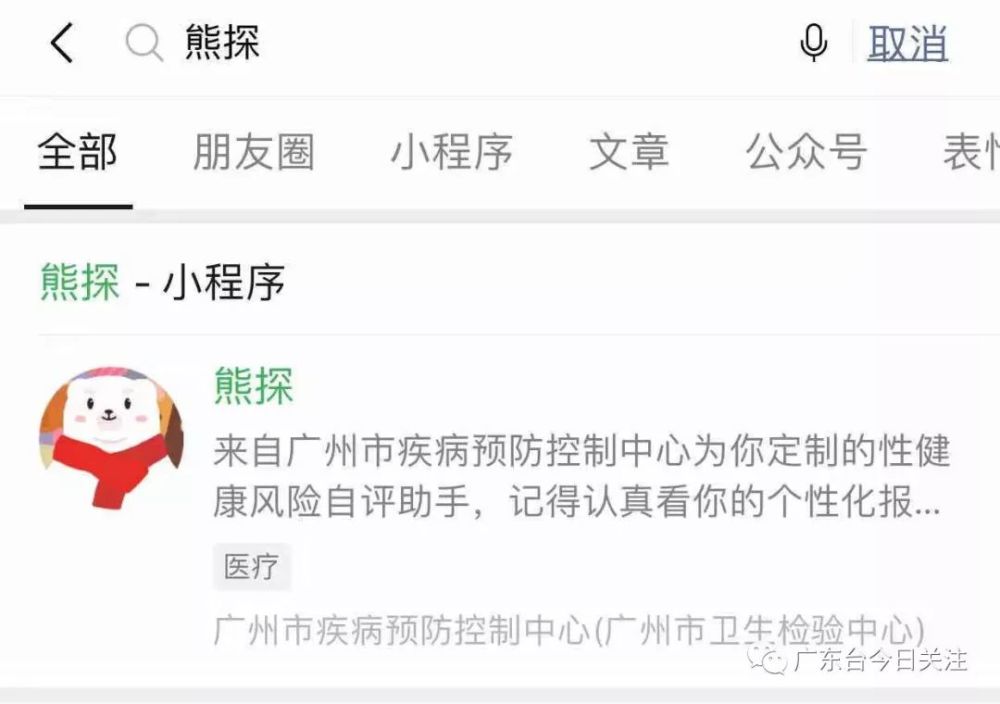Click 取消 to cancel the search

point(908,43)
